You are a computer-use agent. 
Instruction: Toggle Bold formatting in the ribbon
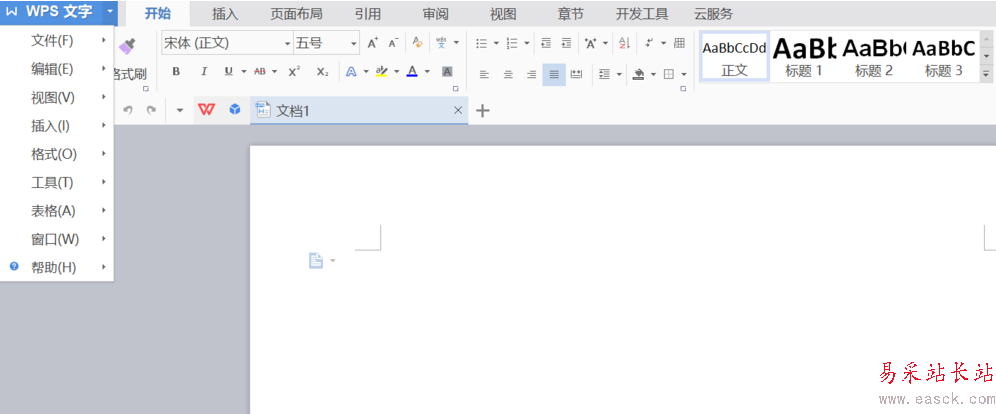tap(177, 72)
